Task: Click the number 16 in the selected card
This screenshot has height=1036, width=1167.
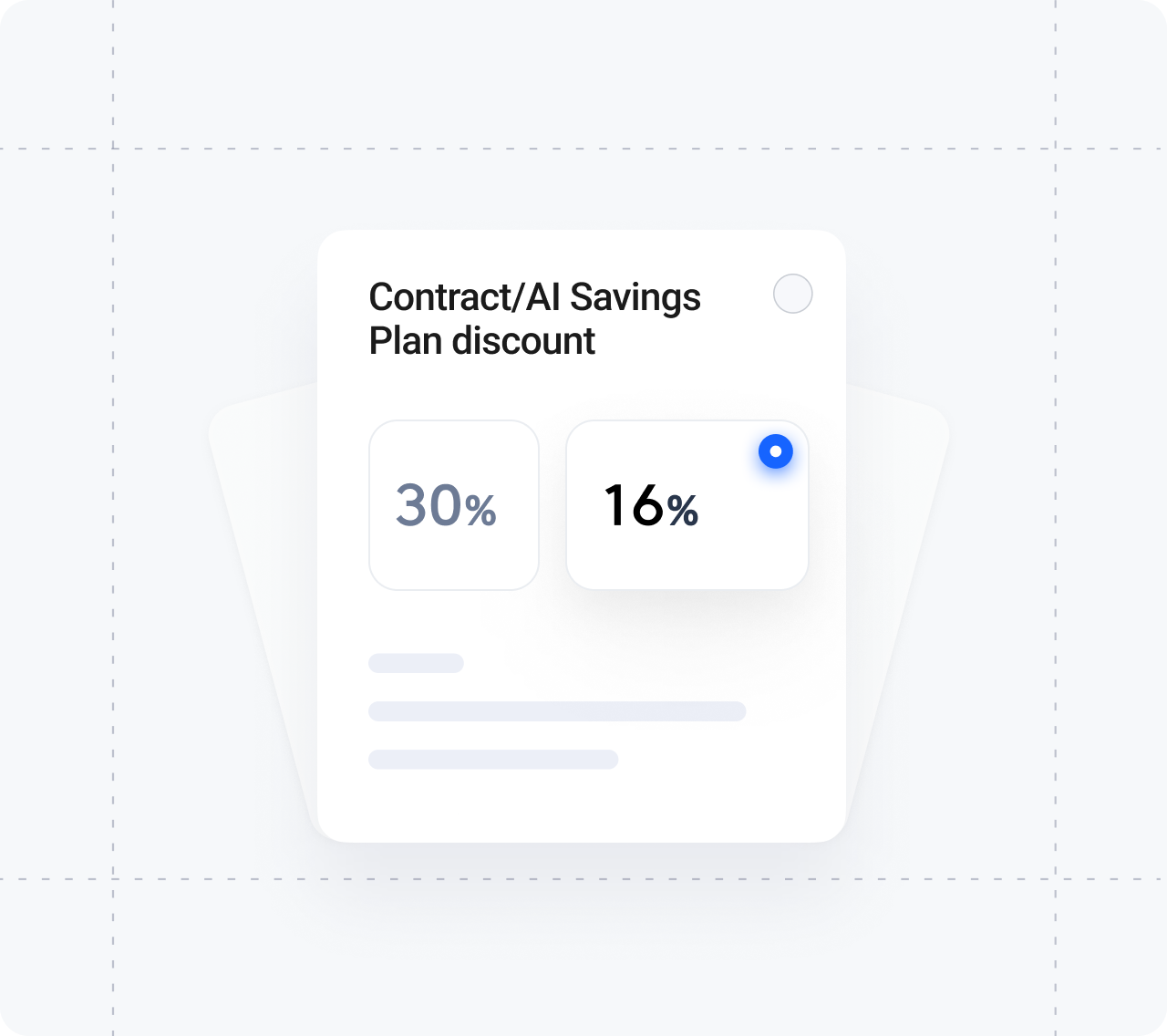Action: pos(633,505)
